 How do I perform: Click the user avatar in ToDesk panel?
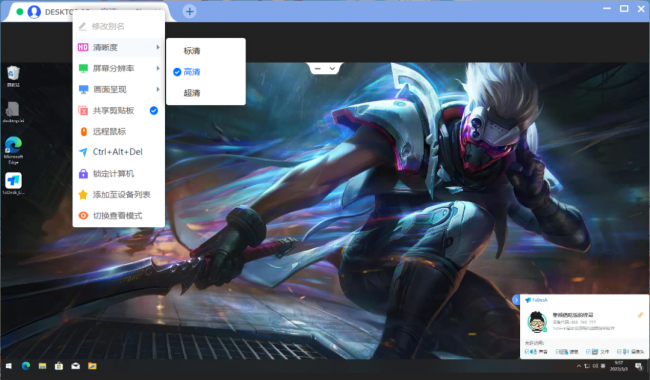point(537,322)
